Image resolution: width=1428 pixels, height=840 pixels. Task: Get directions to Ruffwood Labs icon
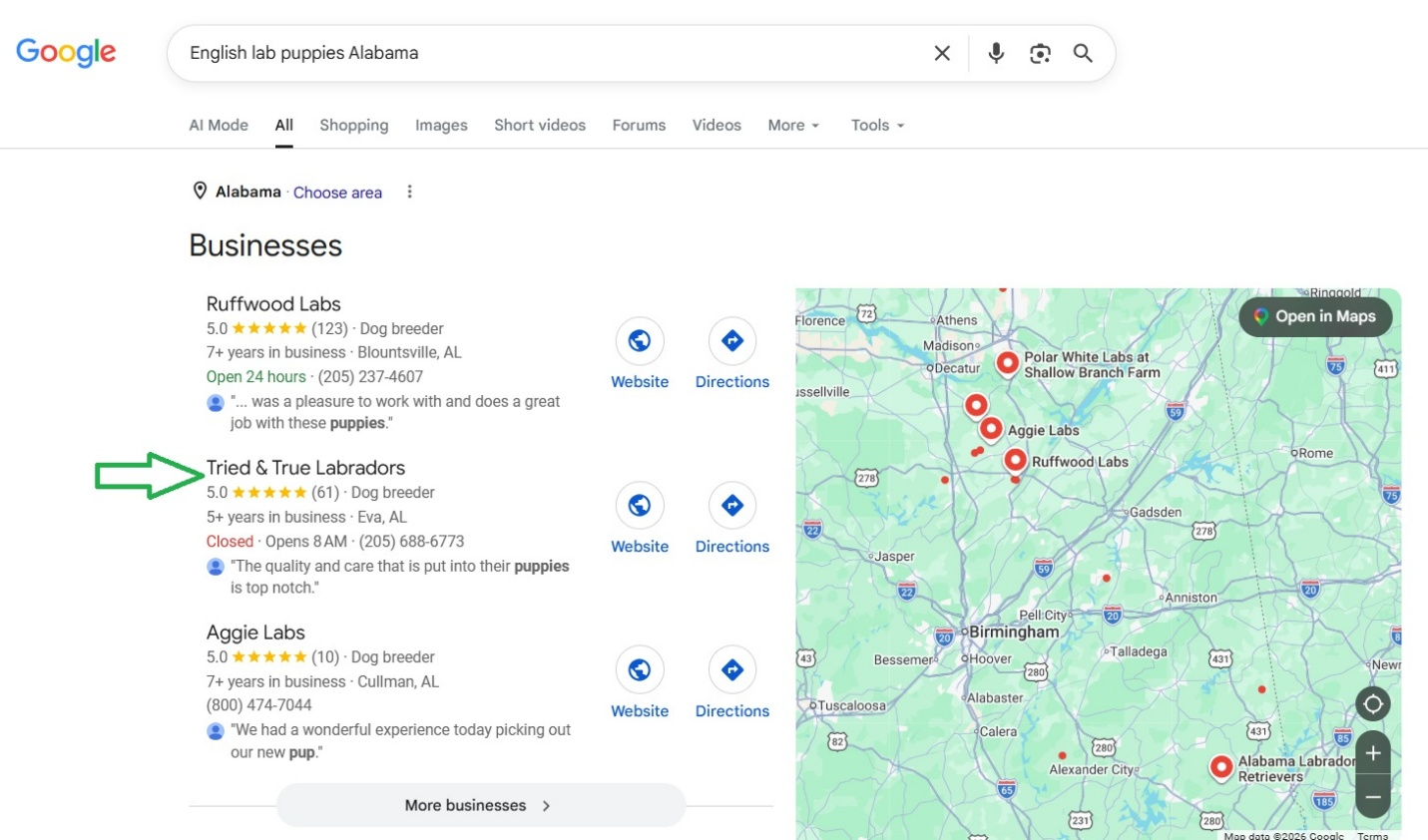[x=732, y=341]
